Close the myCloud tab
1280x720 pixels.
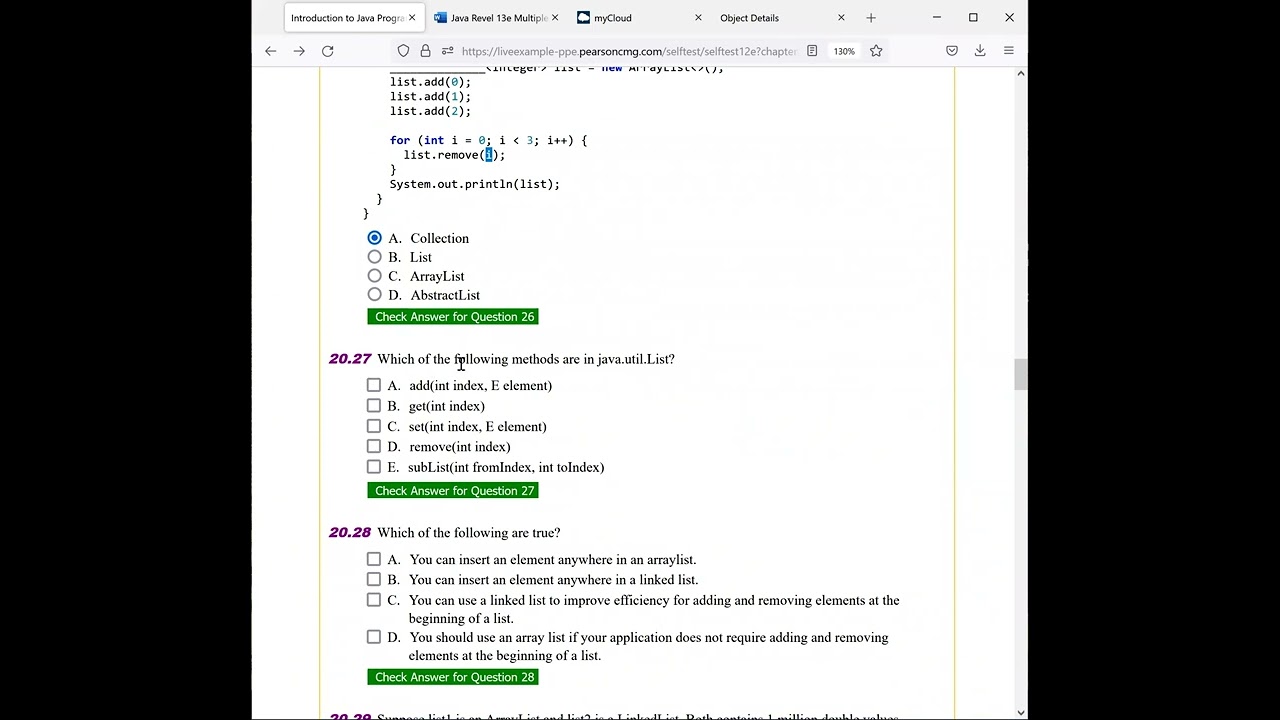[x=698, y=18]
